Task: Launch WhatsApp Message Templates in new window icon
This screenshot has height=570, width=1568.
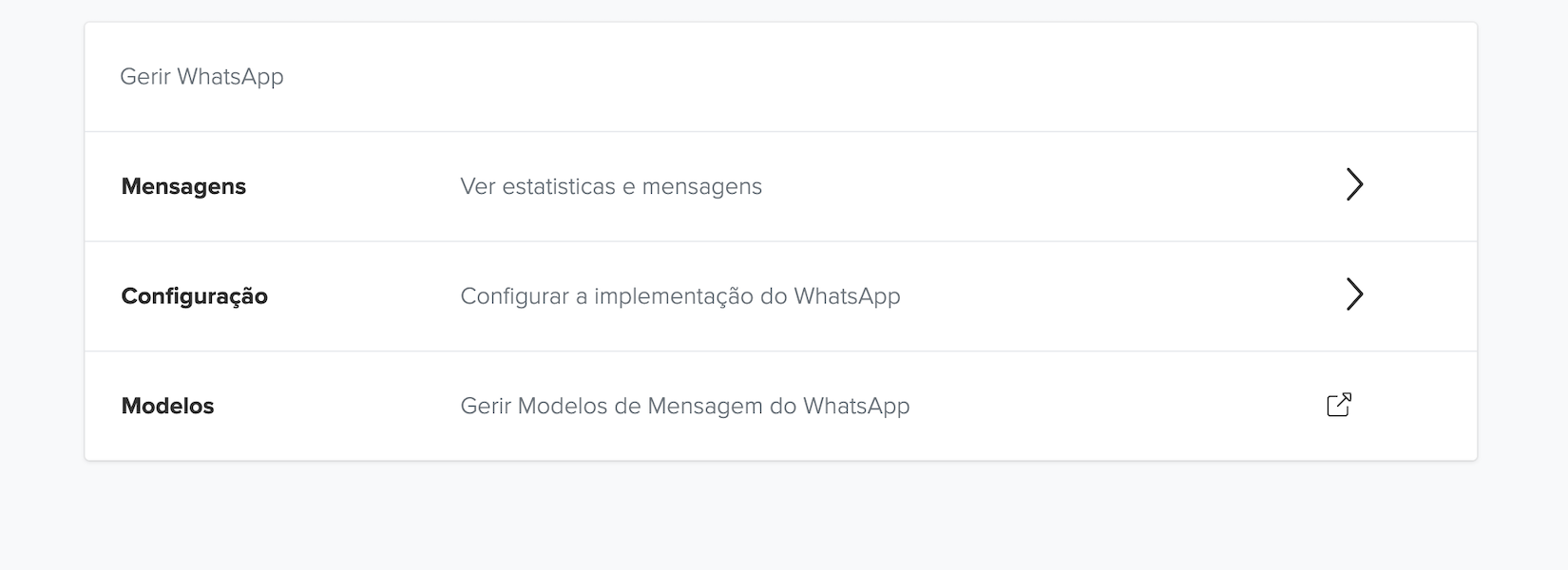Action: [1338, 405]
